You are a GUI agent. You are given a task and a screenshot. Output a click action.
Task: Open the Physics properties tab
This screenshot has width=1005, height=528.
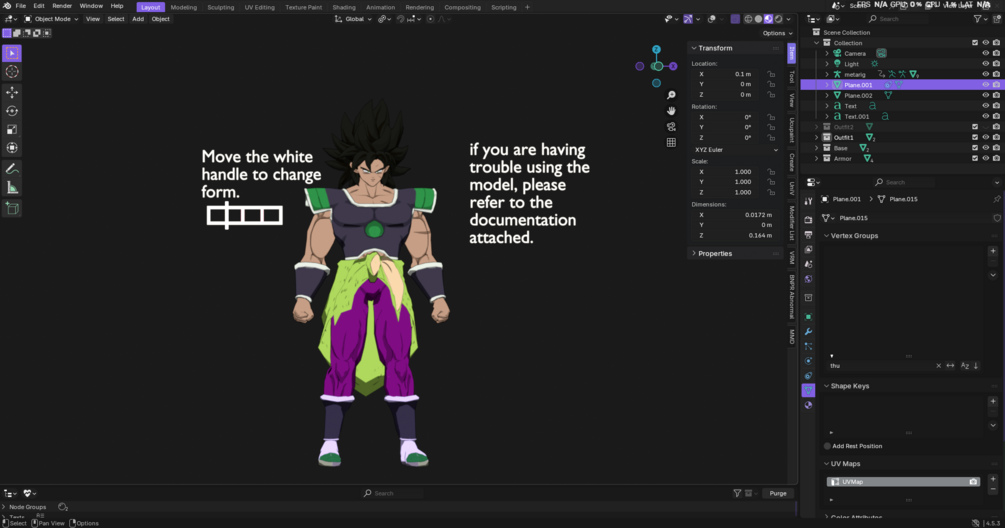[808, 361]
